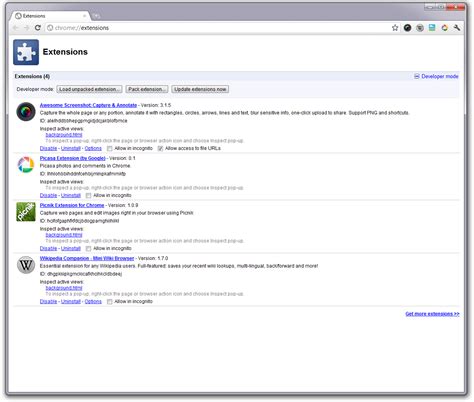Image resolution: width=474 pixels, height=402 pixels.
Task: Open Picnik Extension for Chrome link
Action: pyautogui.click(x=72, y=205)
